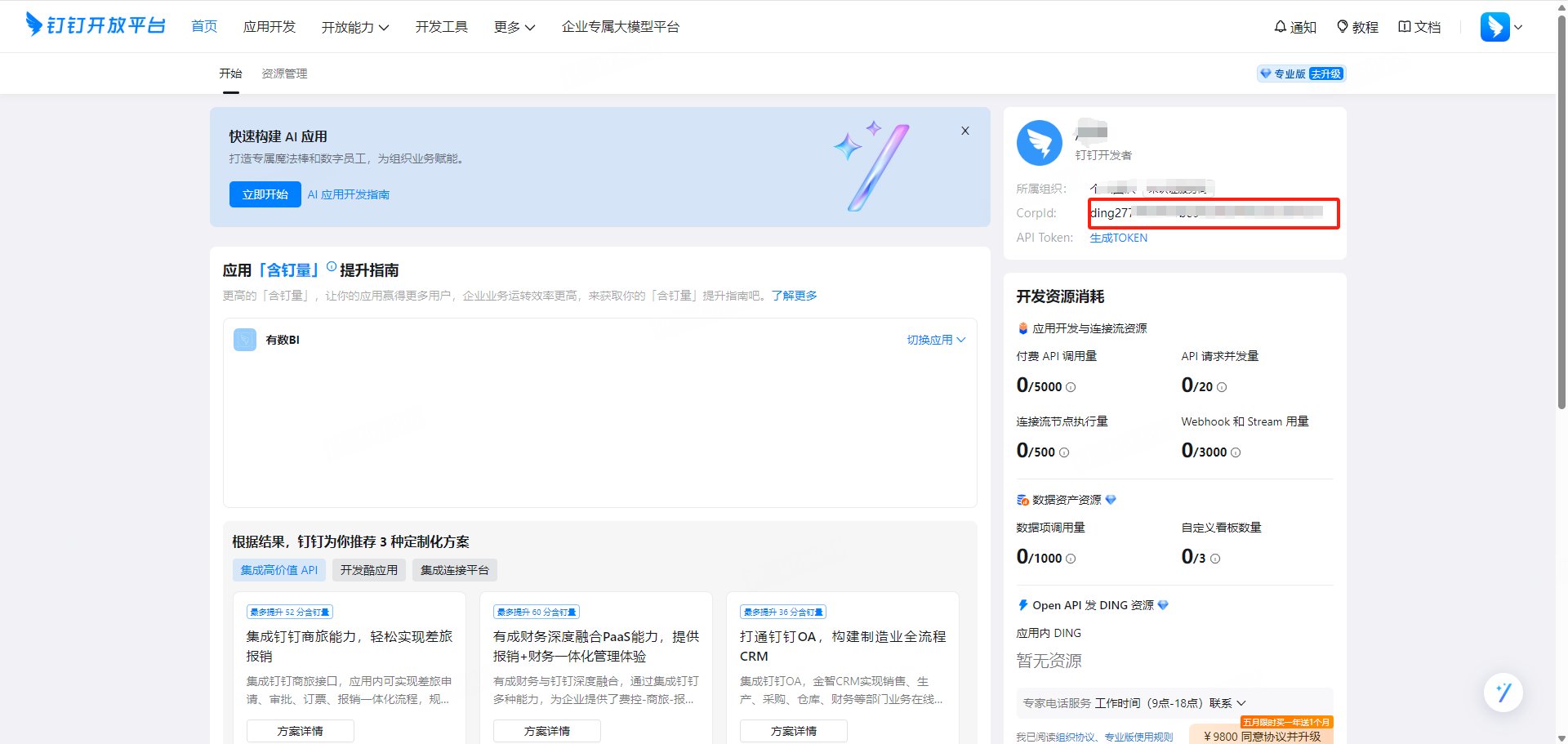Click the 生成TOKEN link

pos(1118,238)
